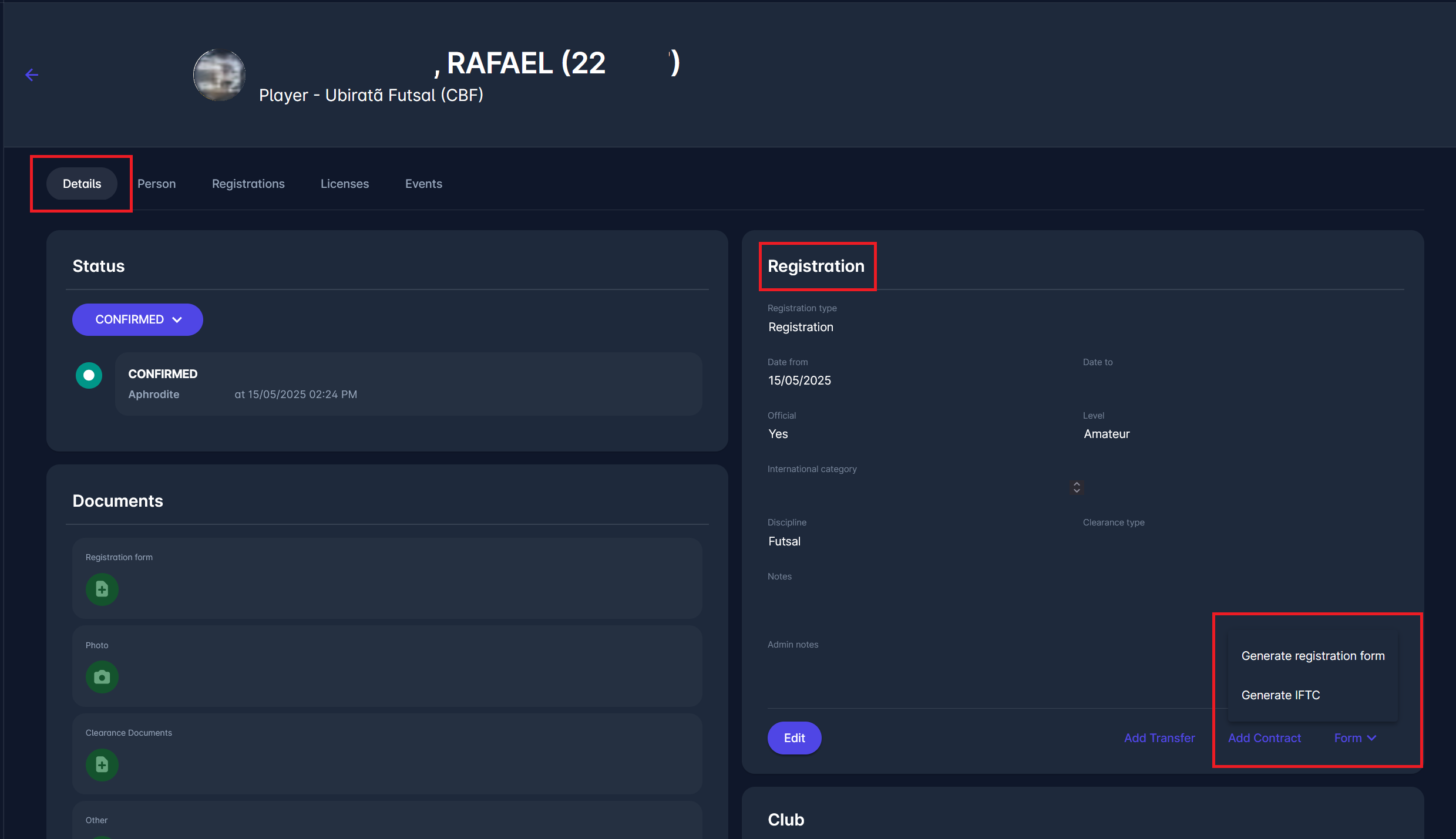The height and width of the screenshot is (839, 1456).
Task: Expand the Form dropdown menu
Action: (1354, 738)
